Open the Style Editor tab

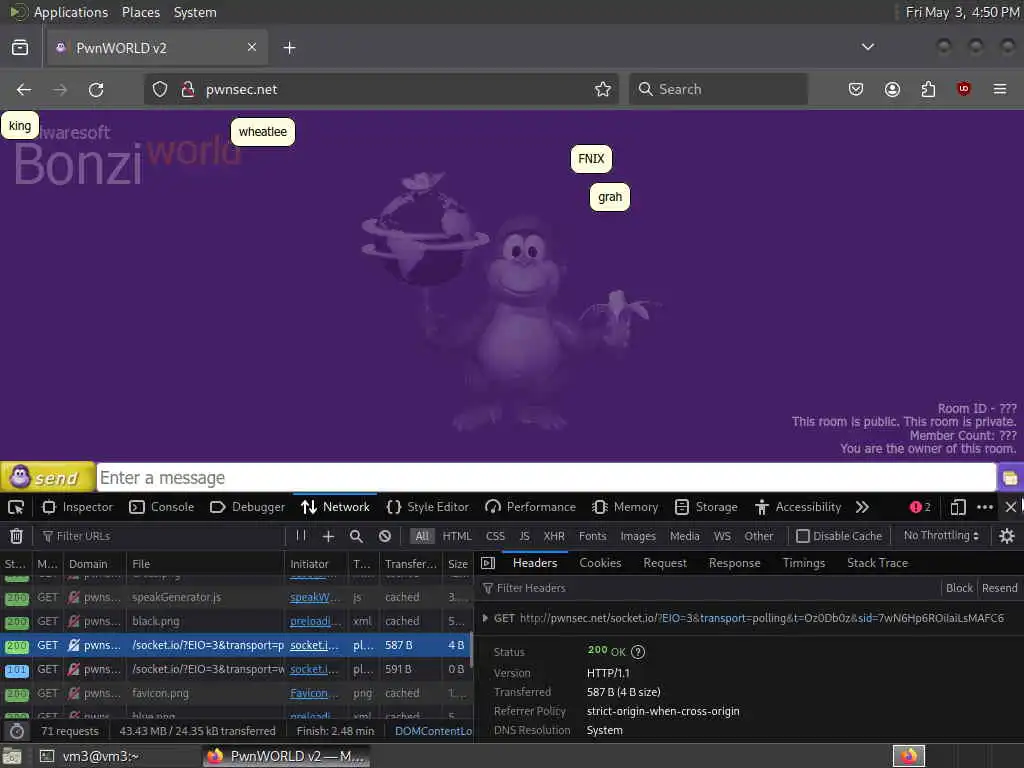(x=428, y=507)
